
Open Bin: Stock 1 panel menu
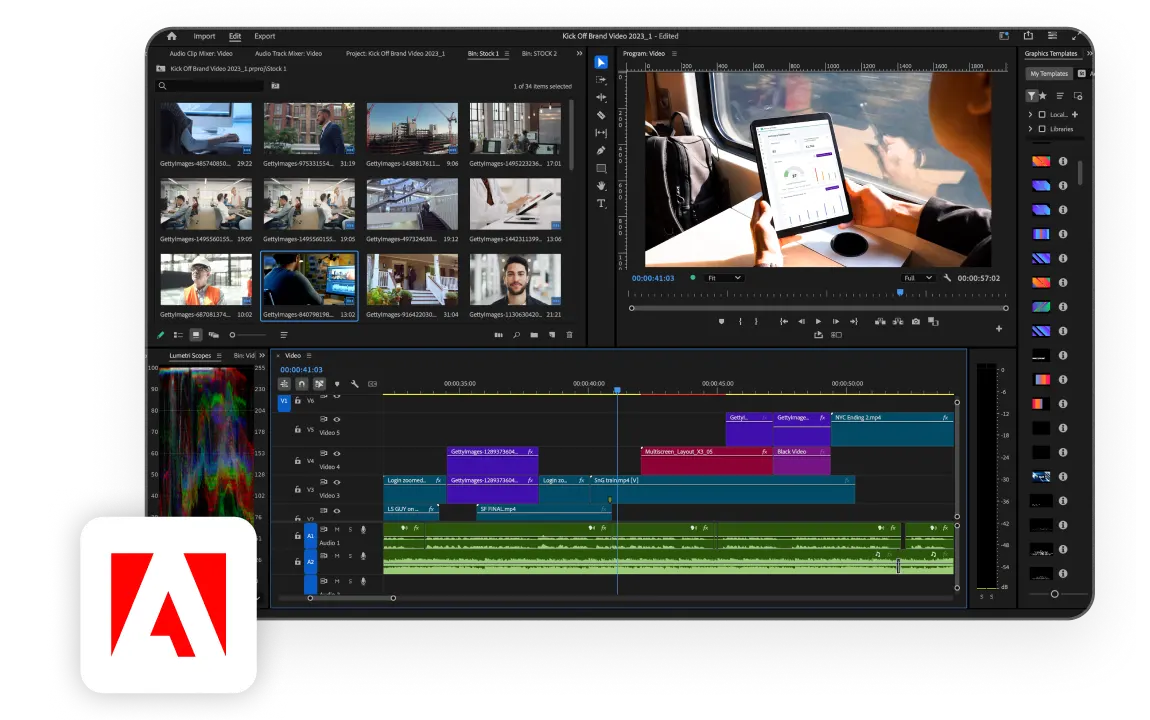pyautogui.click(x=507, y=54)
